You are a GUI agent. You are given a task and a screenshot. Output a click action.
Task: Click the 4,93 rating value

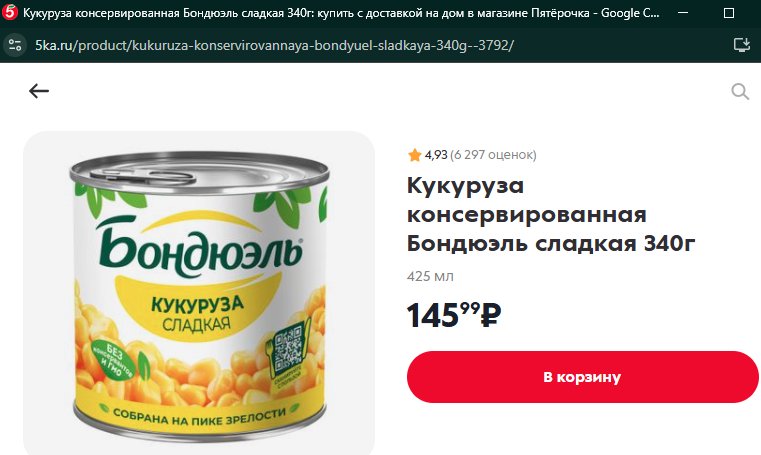coord(436,155)
